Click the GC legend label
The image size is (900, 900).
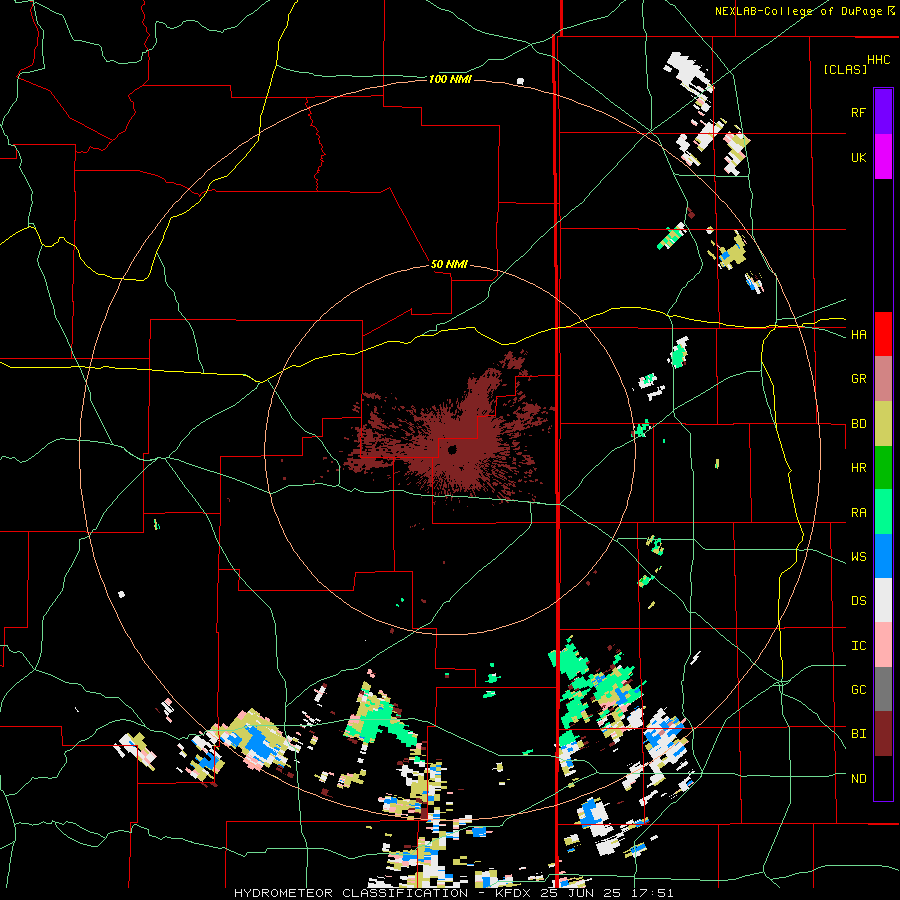point(858,690)
